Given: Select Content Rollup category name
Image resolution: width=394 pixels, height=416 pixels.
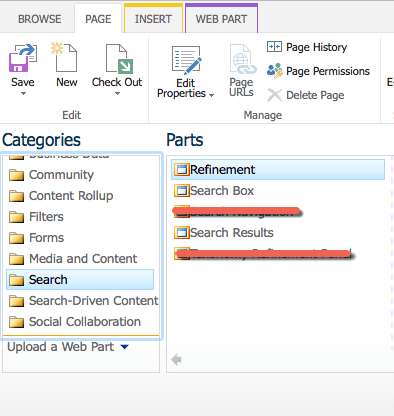Looking at the screenshot, I should tap(71, 196).
